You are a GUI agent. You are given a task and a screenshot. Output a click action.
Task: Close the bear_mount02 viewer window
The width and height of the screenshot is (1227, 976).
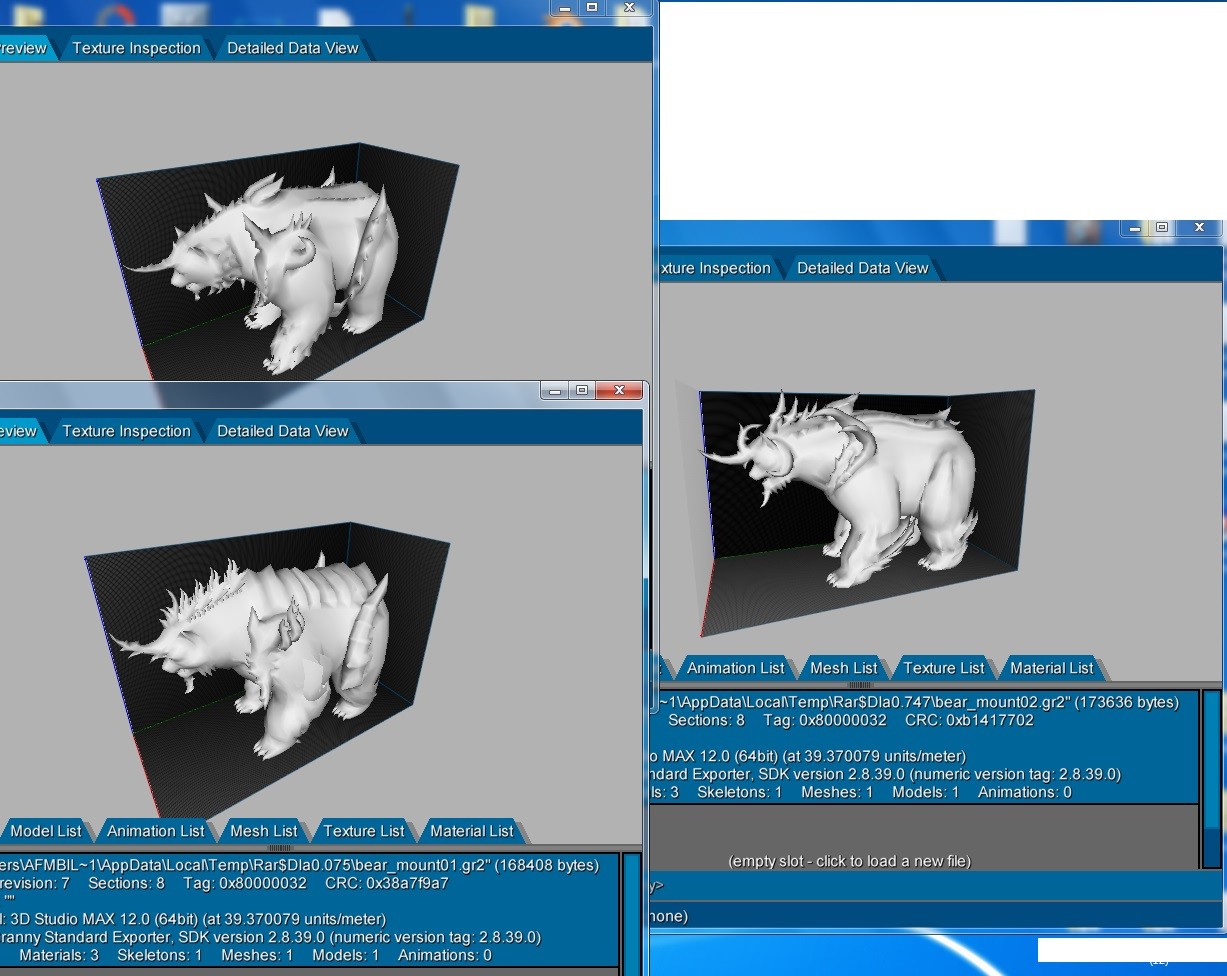[1199, 228]
